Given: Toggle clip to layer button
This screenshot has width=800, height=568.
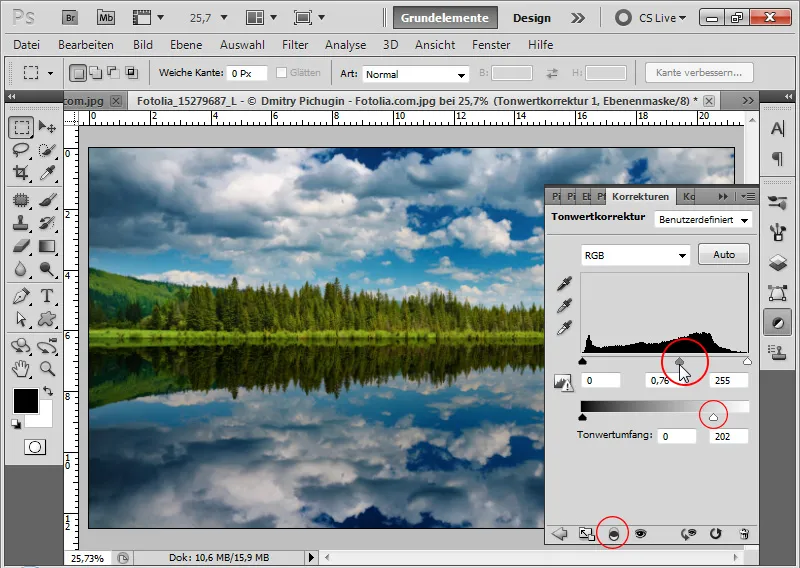Looking at the screenshot, I should coord(614,534).
